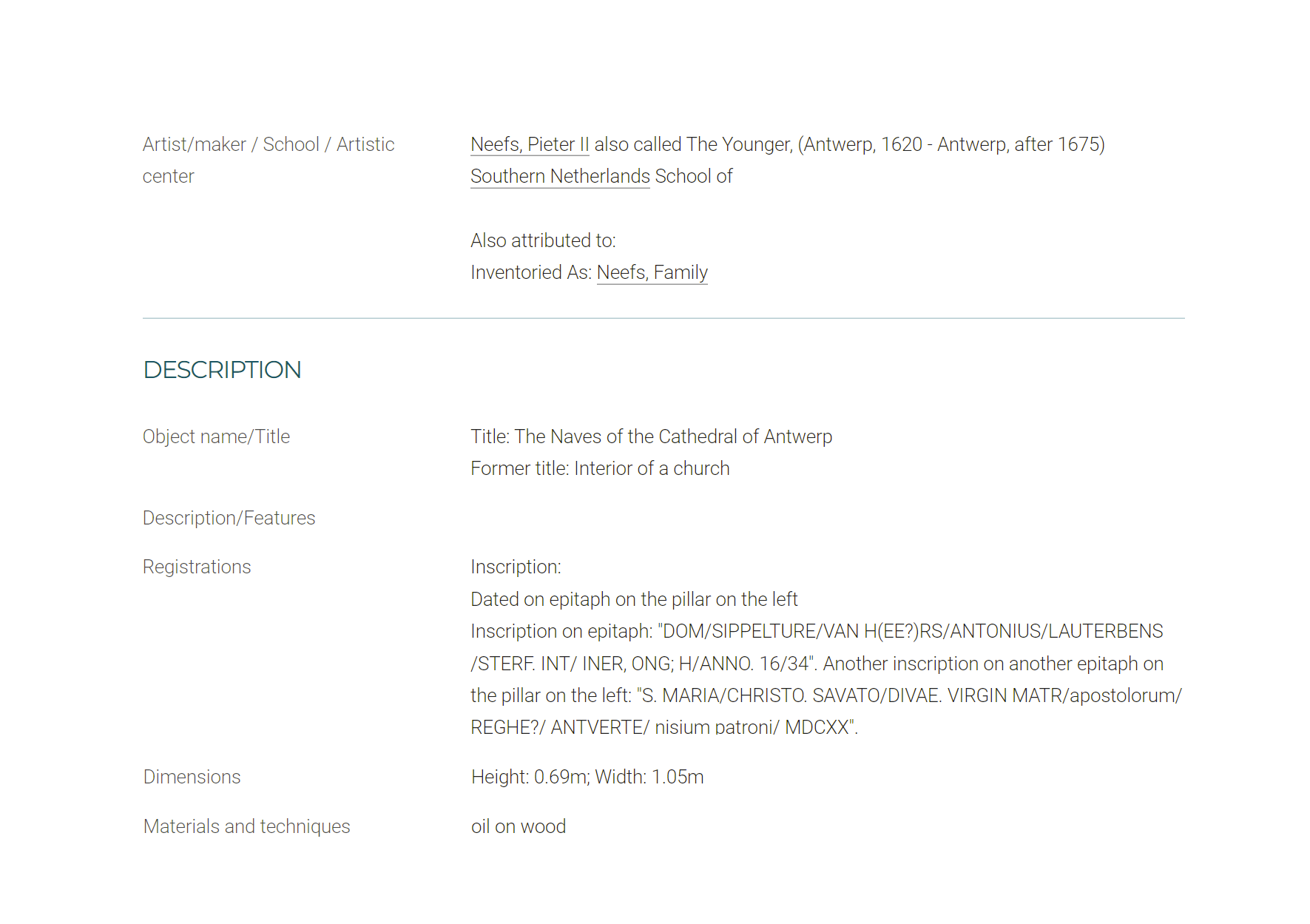Click the Dimensions field label
The height and width of the screenshot is (924, 1310).
(192, 777)
